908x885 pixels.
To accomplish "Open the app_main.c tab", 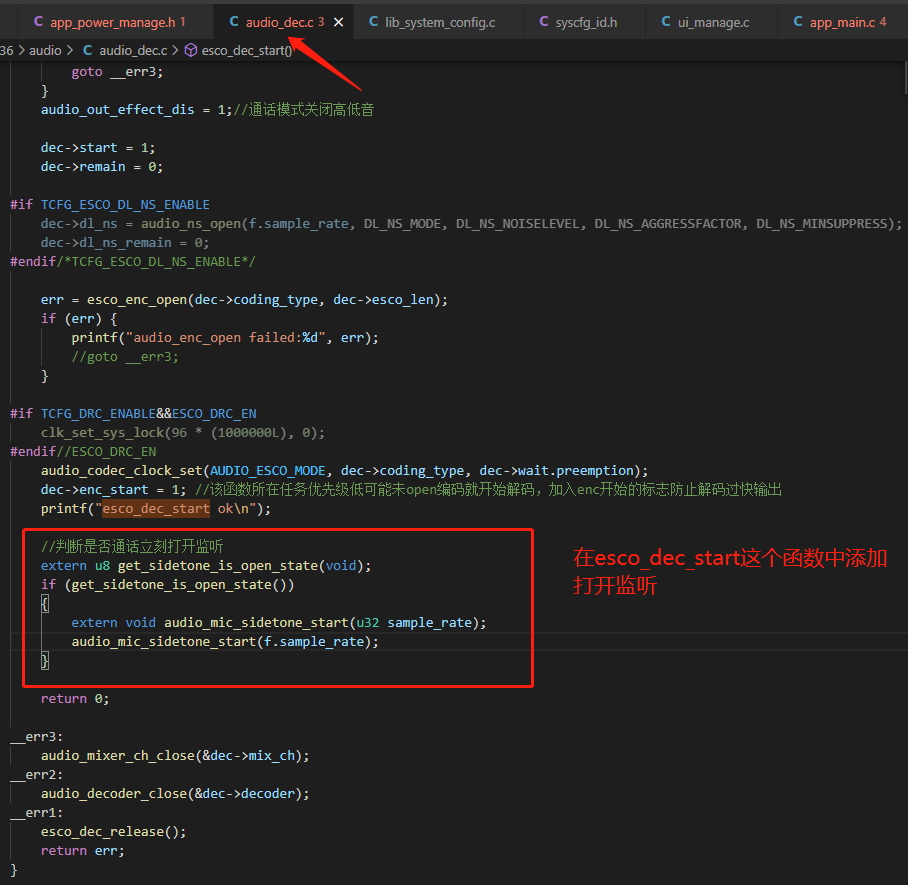I will tap(841, 22).
